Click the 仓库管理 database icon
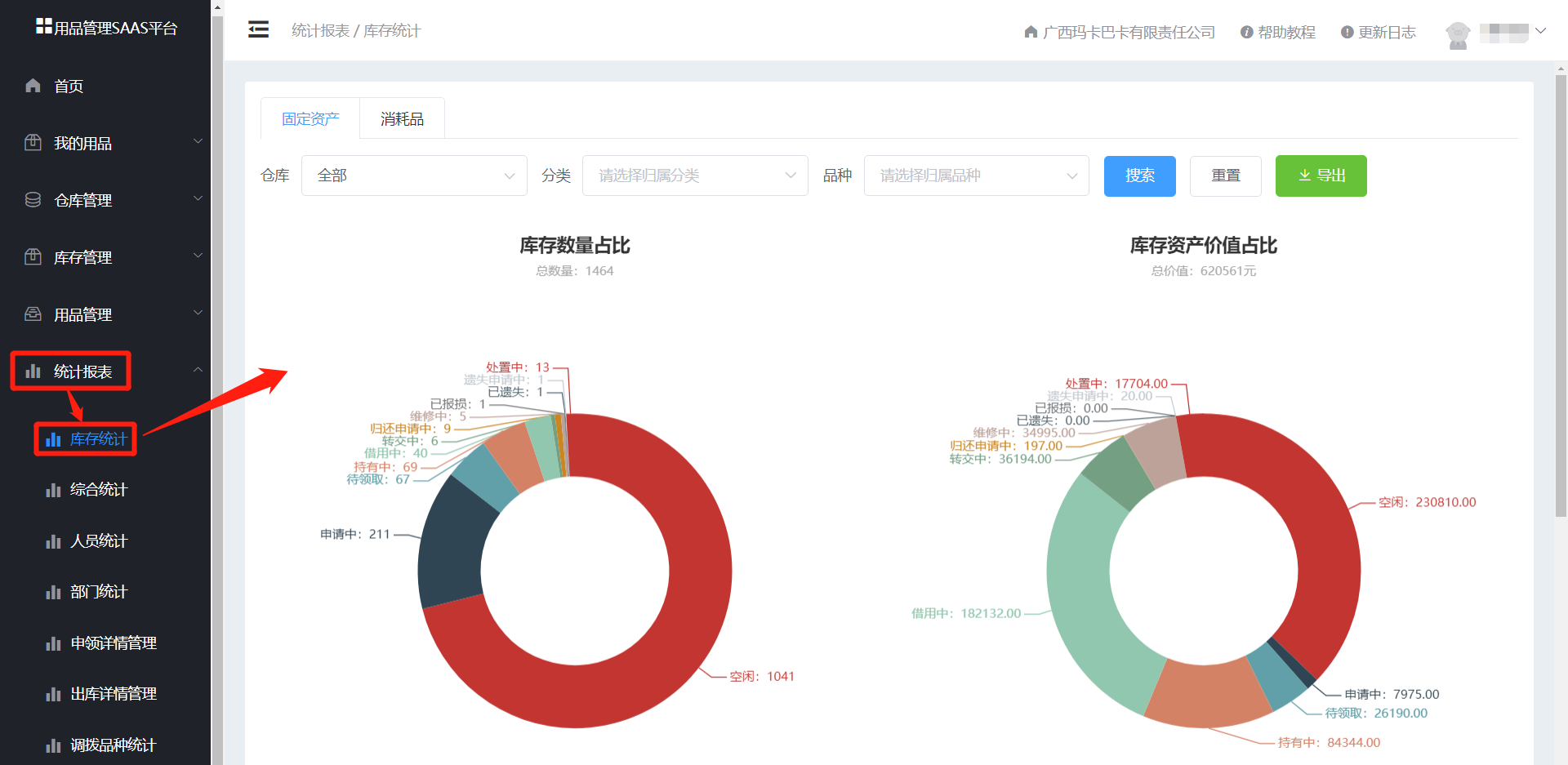The width and height of the screenshot is (1568, 765). 33,200
